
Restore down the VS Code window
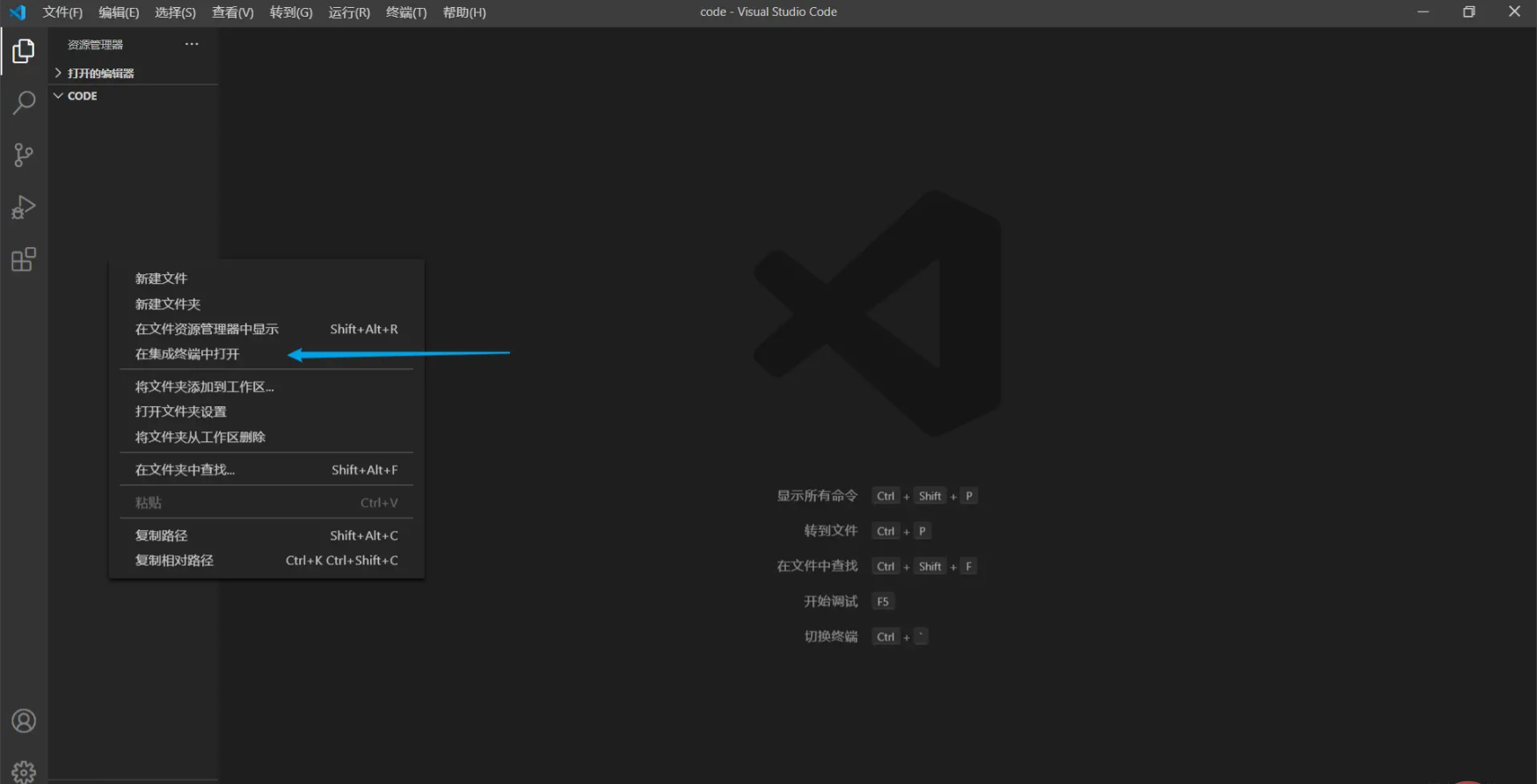point(1468,12)
